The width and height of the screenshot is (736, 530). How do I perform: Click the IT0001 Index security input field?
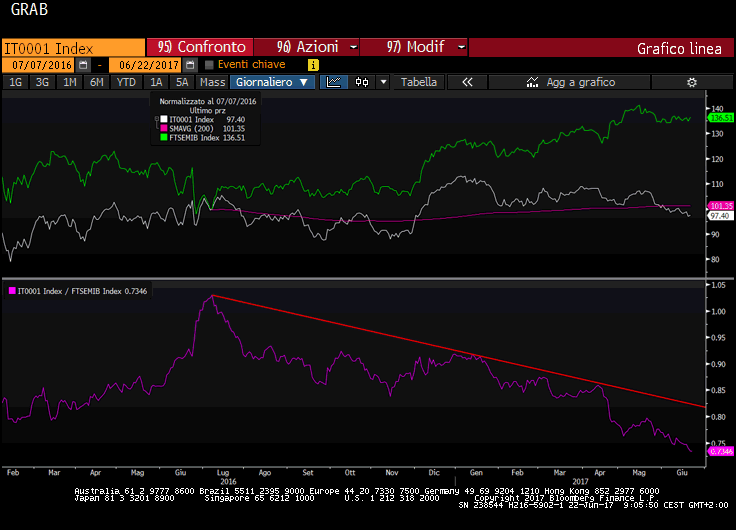point(74,48)
